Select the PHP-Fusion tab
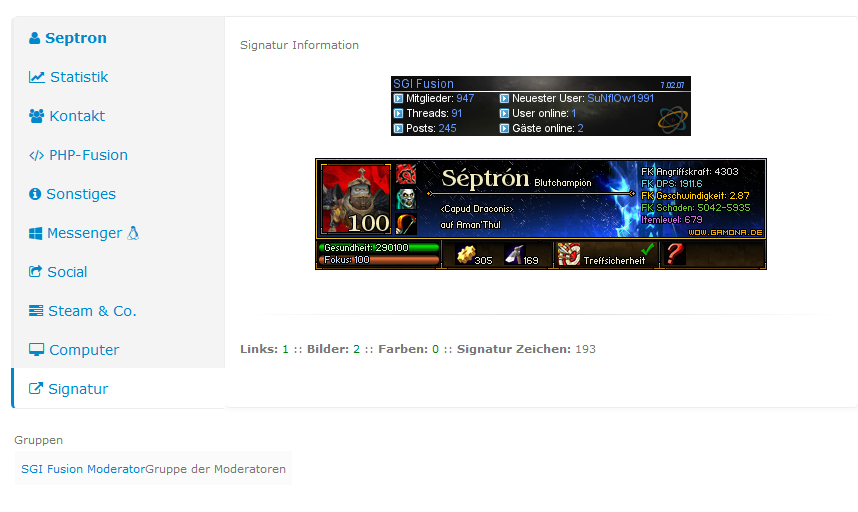The height and width of the screenshot is (512, 858). tap(119, 155)
